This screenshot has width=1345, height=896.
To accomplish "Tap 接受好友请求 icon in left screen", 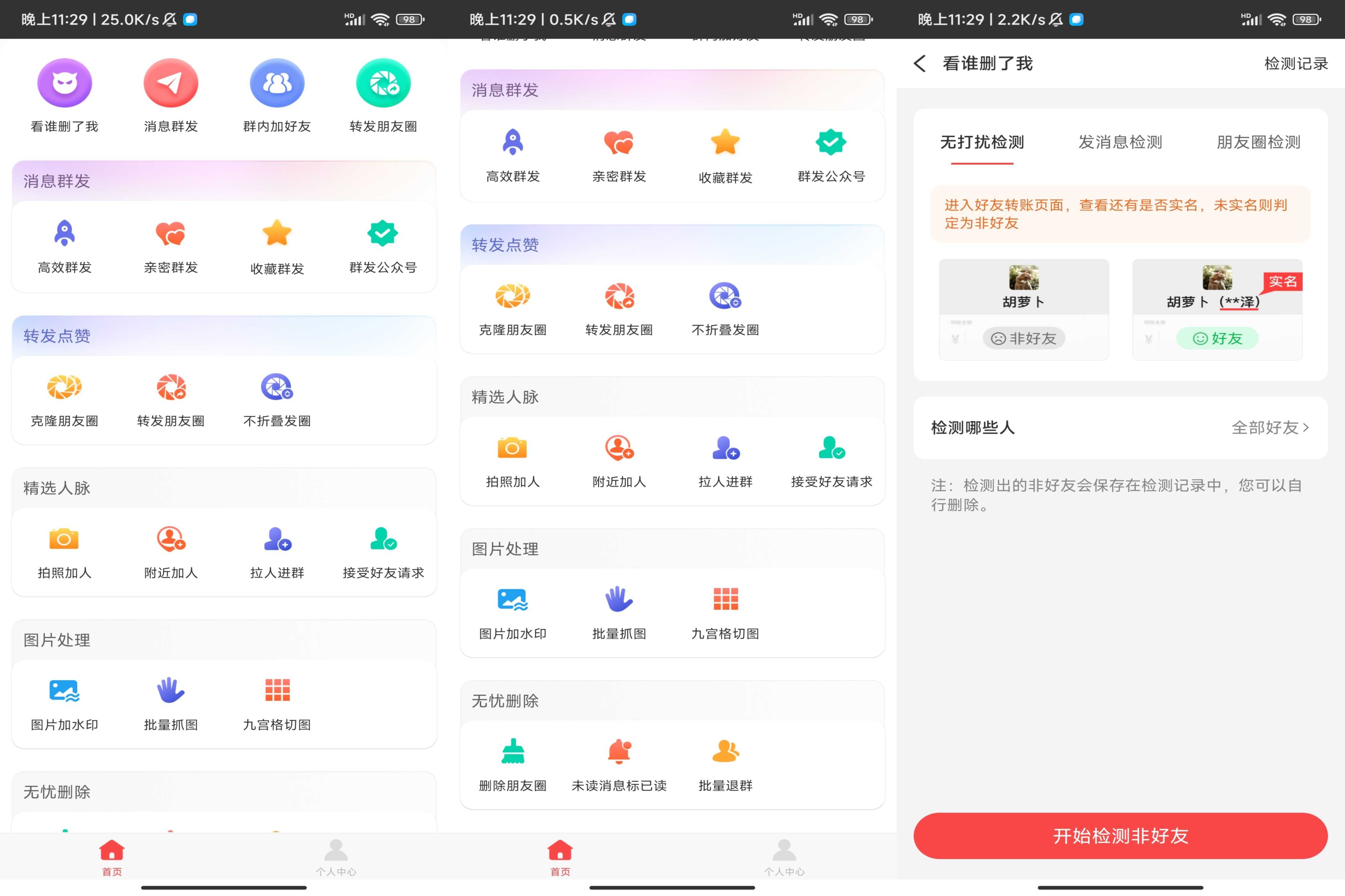I will coord(383,539).
